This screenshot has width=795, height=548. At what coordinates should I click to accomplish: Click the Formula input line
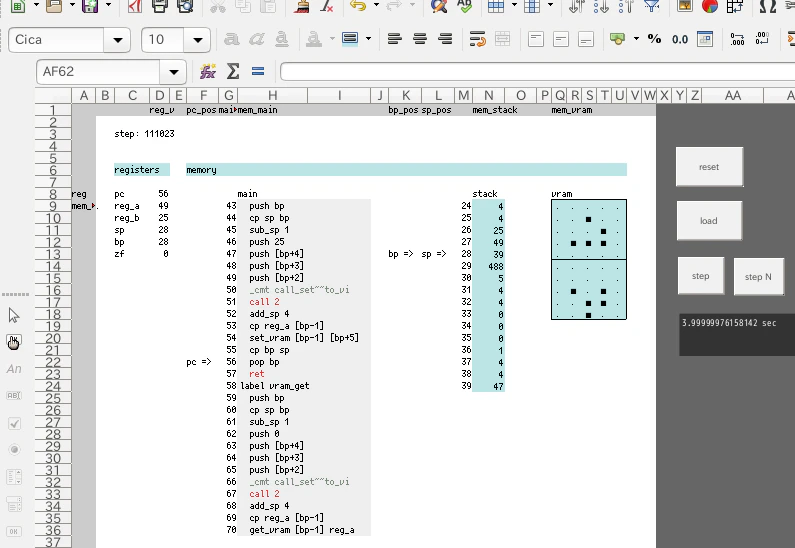pos(537,71)
